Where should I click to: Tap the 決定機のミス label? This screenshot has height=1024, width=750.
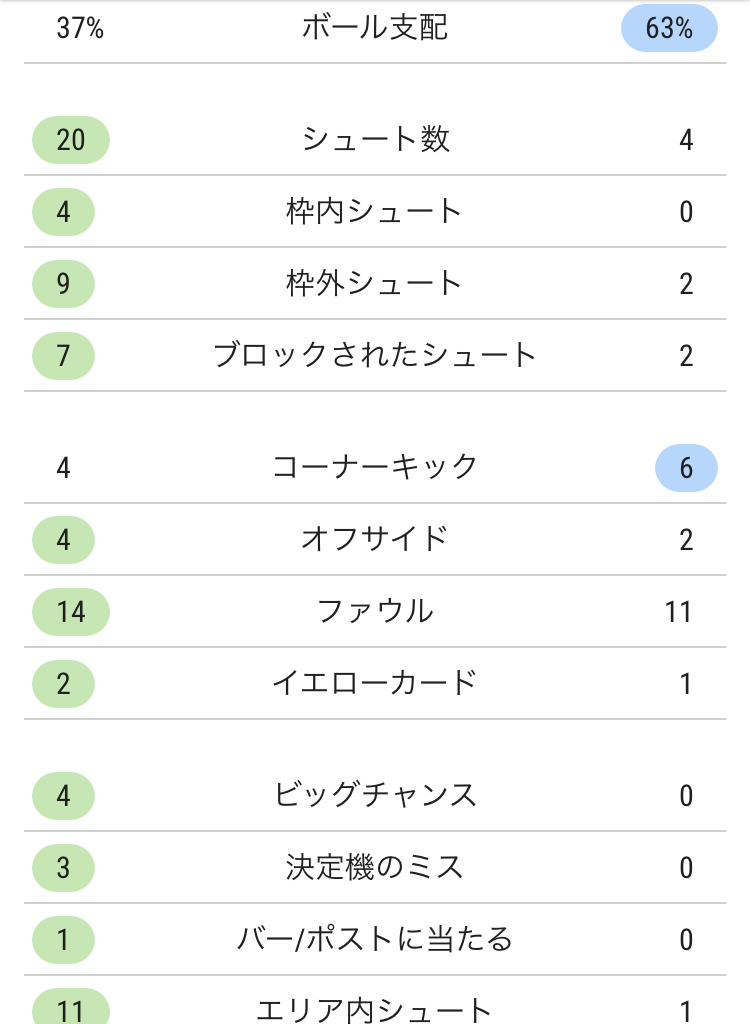(374, 867)
